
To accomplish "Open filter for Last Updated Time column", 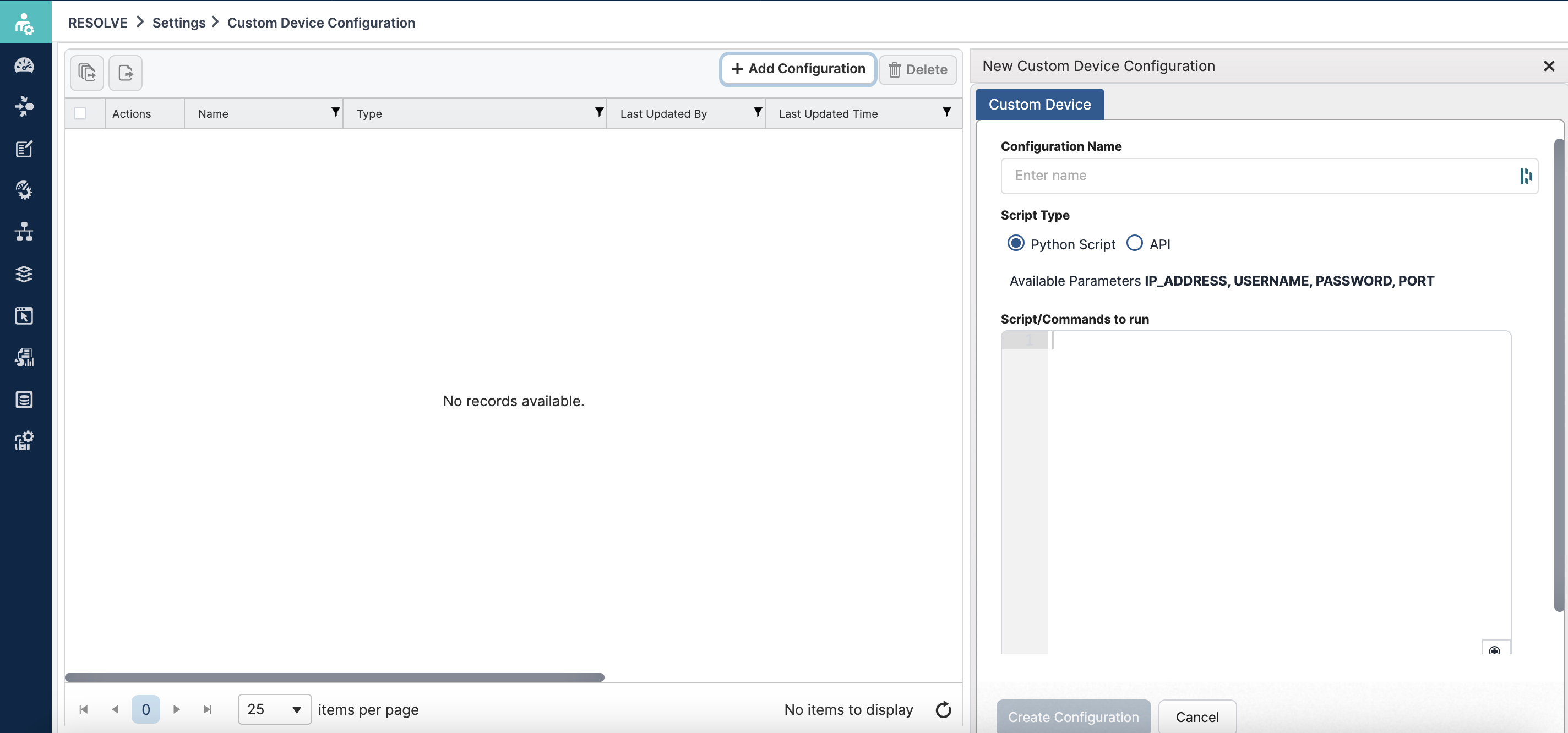I will (946, 112).
